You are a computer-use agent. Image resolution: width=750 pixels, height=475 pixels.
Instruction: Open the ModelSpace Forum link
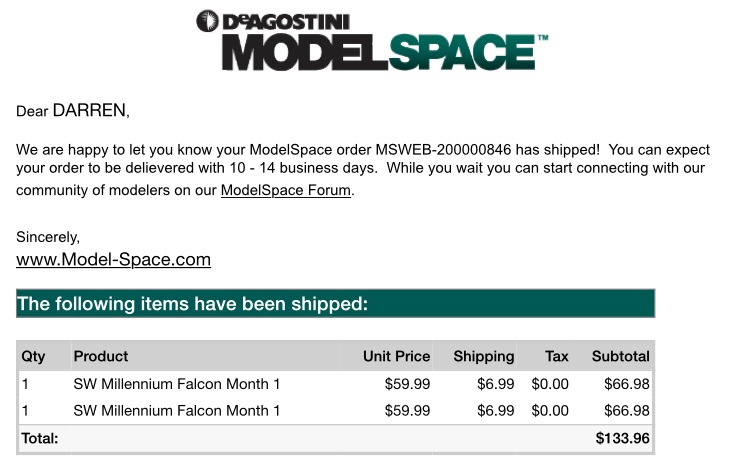pyautogui.click(x=286, y=190)
